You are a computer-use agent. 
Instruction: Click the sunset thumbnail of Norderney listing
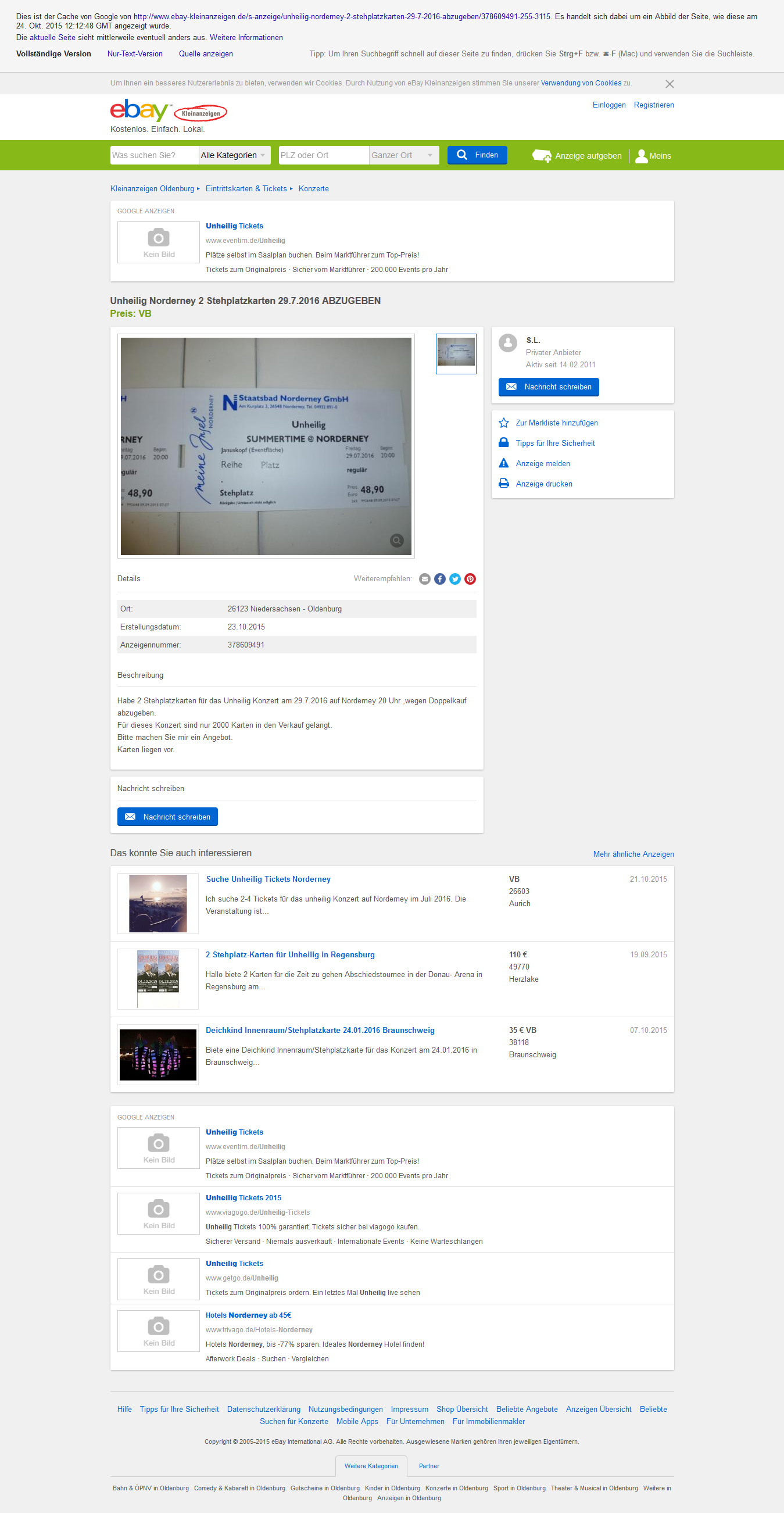[x=158, y=903]
